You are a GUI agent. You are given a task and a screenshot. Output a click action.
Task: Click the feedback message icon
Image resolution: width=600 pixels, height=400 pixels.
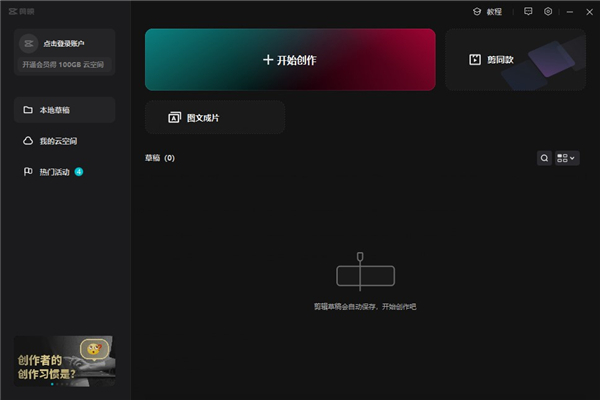point(528,11)
